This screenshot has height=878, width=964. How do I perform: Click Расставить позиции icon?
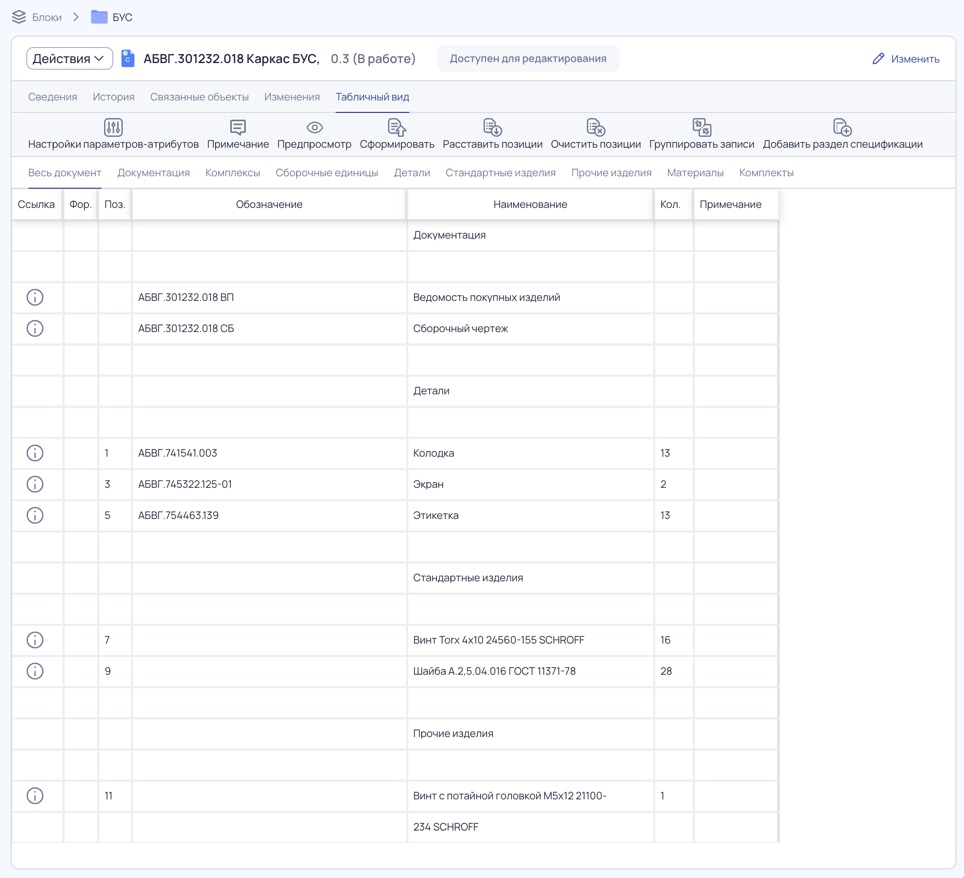point(492,127)
